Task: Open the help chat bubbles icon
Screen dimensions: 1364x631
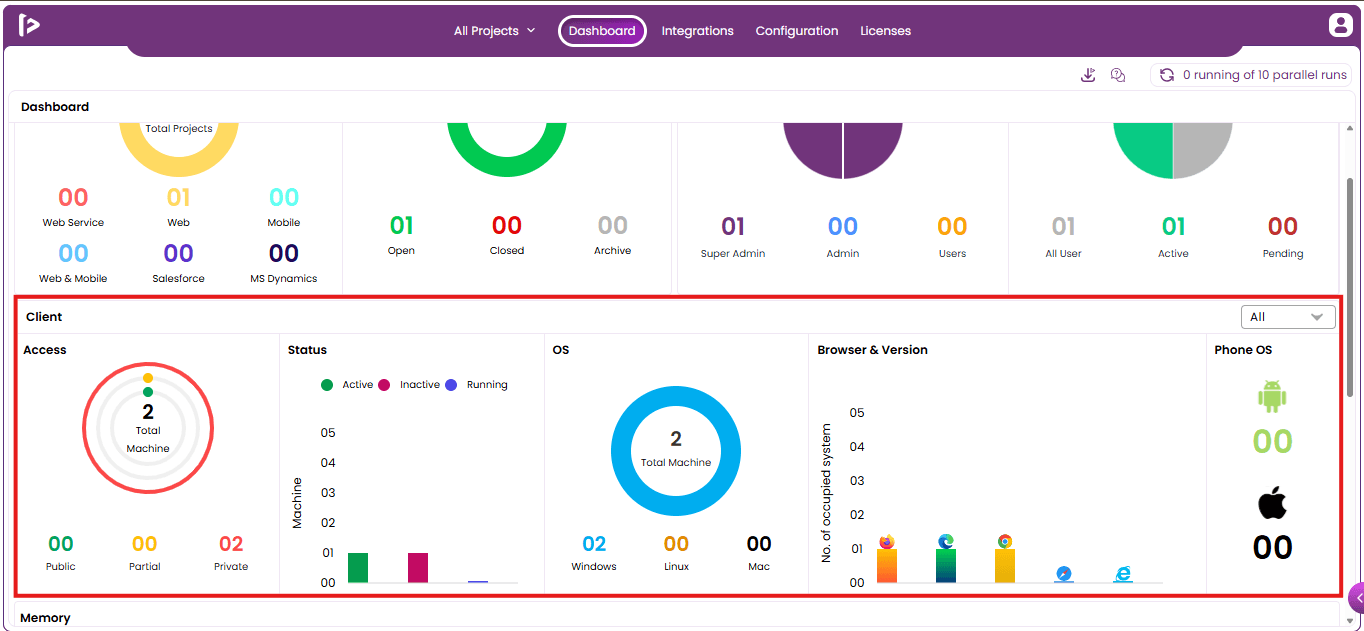Action: (1118, 75)
